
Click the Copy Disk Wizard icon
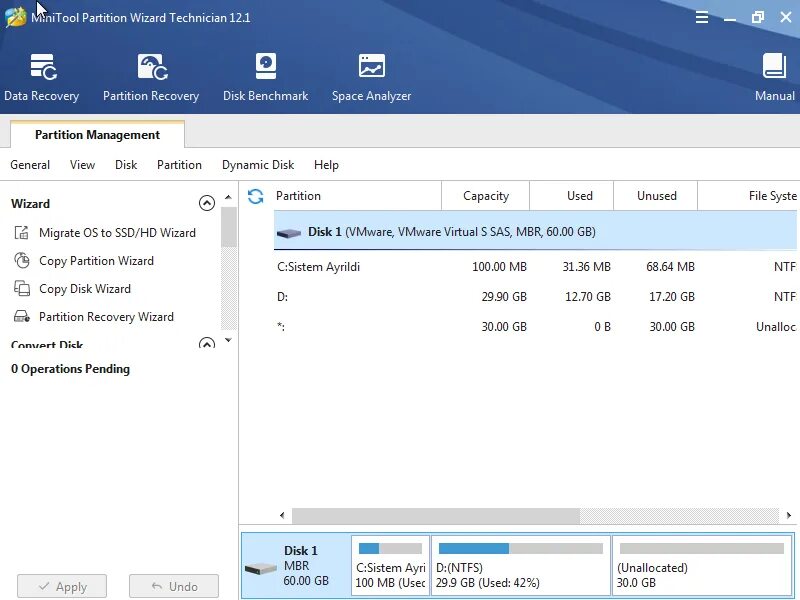pyautogui.click(x=21, y=289)
